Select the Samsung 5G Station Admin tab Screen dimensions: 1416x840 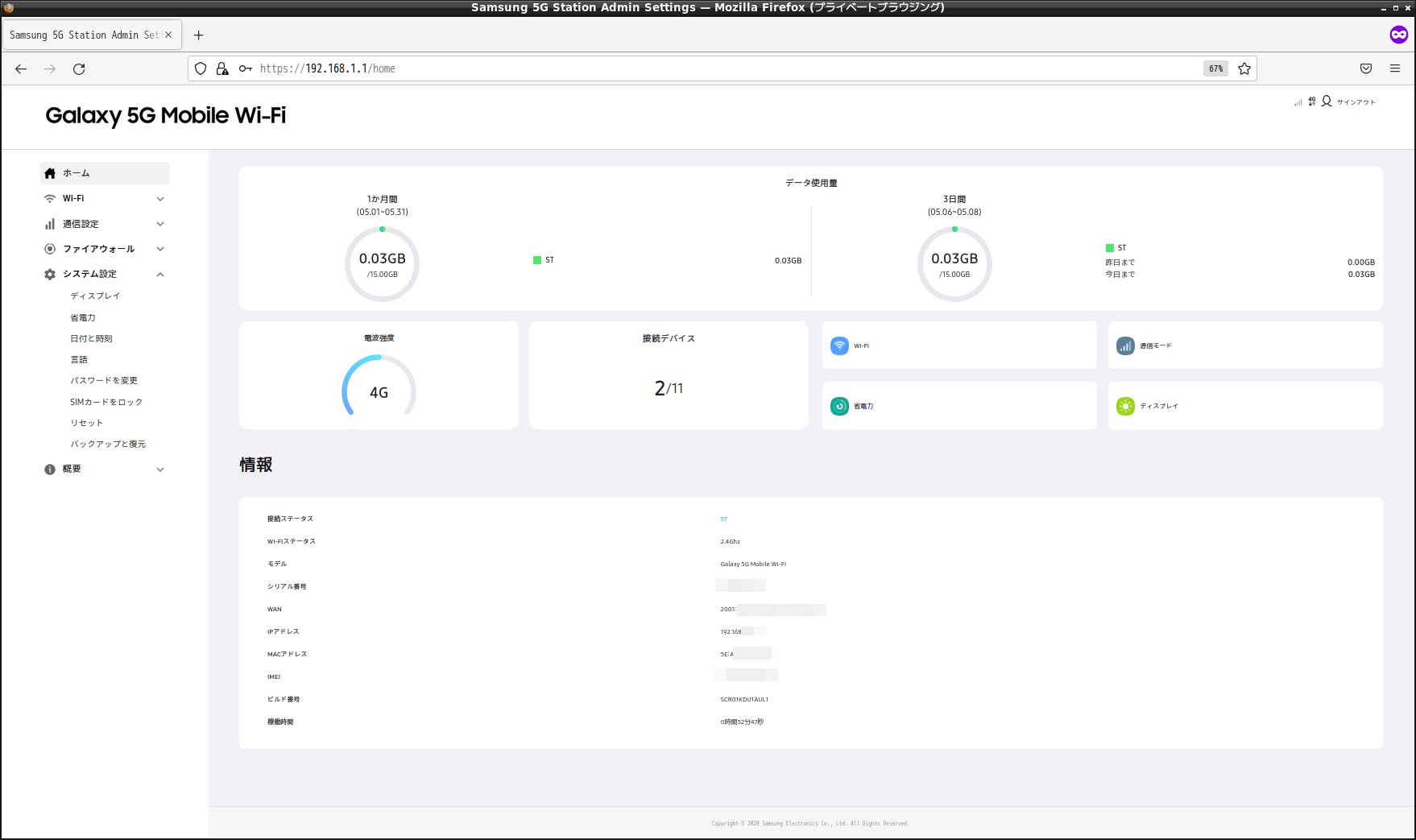(x=84, y=35)
